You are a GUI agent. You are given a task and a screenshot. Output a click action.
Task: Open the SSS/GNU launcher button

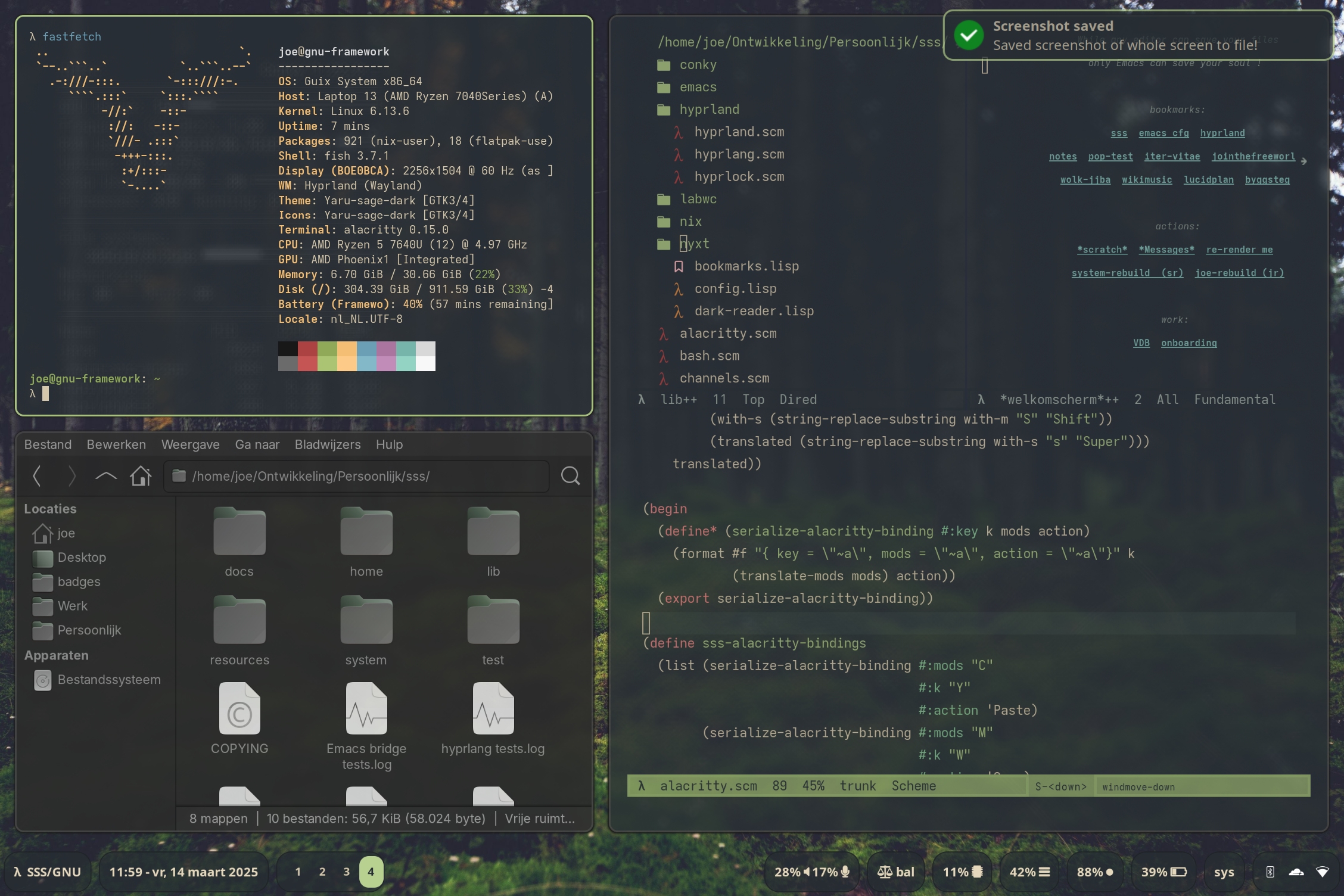click(47, 872)
